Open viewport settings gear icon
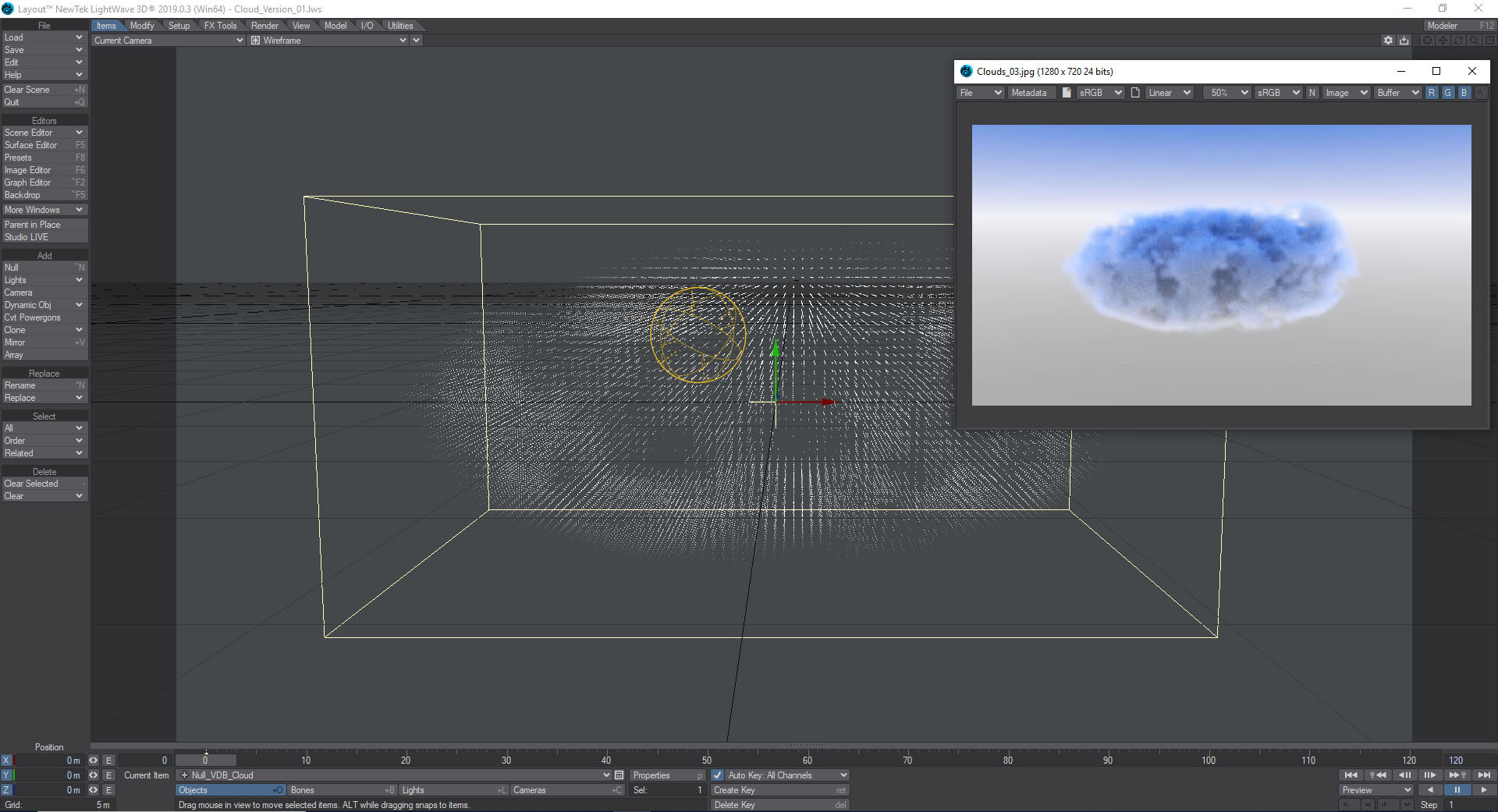1498x812 pixels. click(1388, 41)
